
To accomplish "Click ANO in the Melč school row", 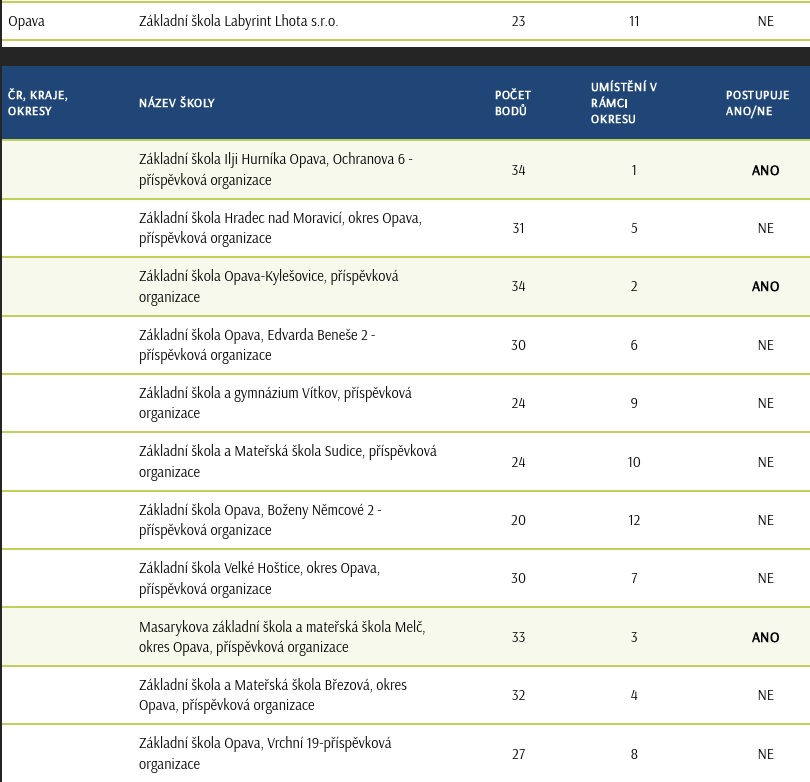I will [x=765, y=637].
